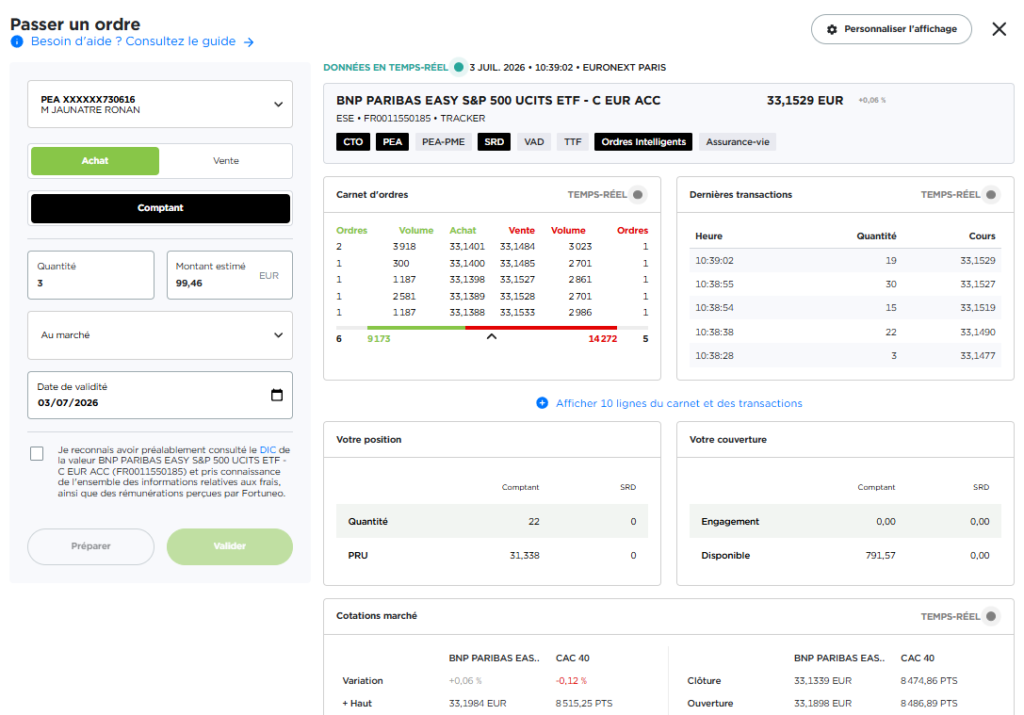Screen dimensions: 1024x715
Task: Open the PEA account selector dropdown
Action: click(160, 104)
